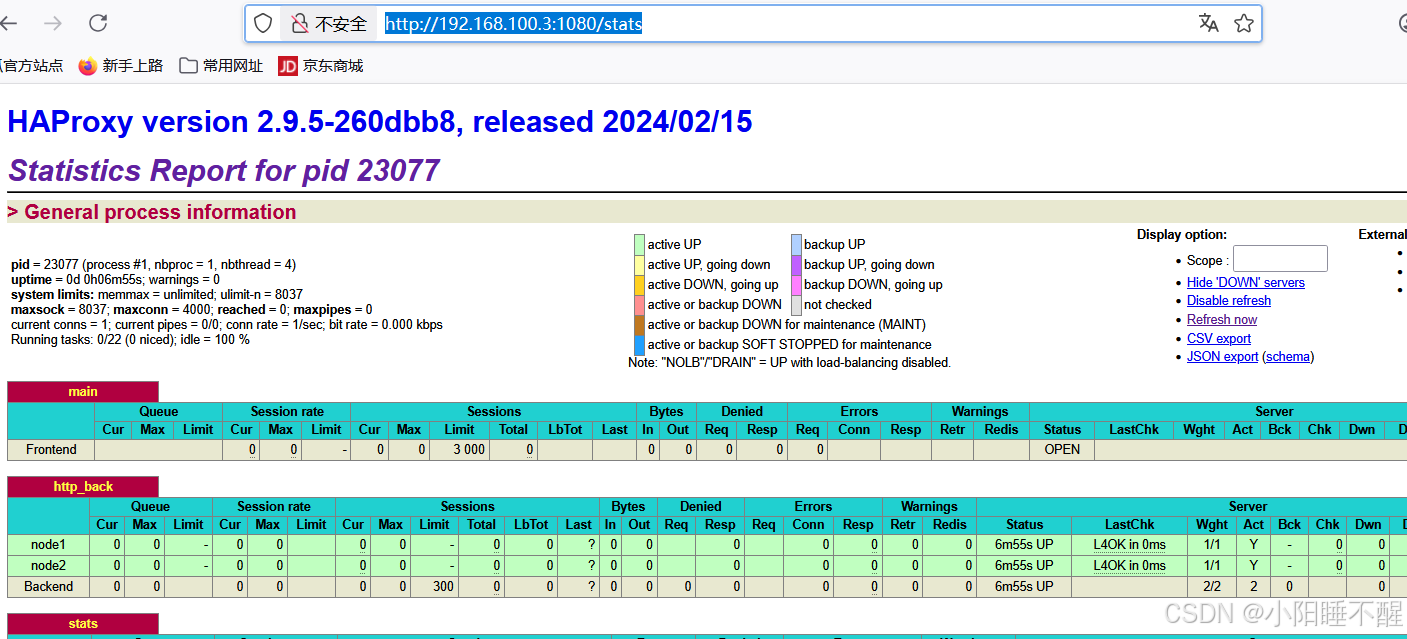Open the JSON export link
The width and height of the screenshot is (1407, 639).
coord(1222,357)
